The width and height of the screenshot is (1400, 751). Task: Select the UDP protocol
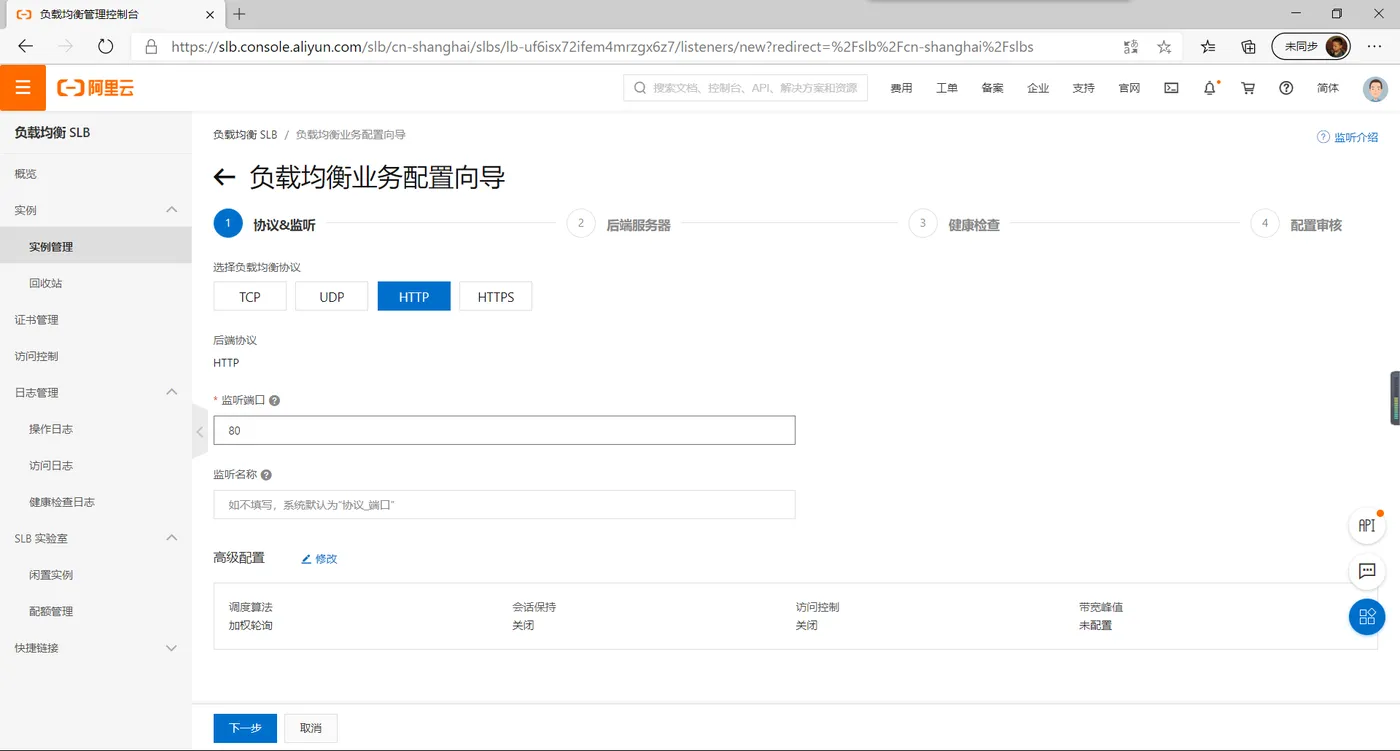click(x=332, y=297)
